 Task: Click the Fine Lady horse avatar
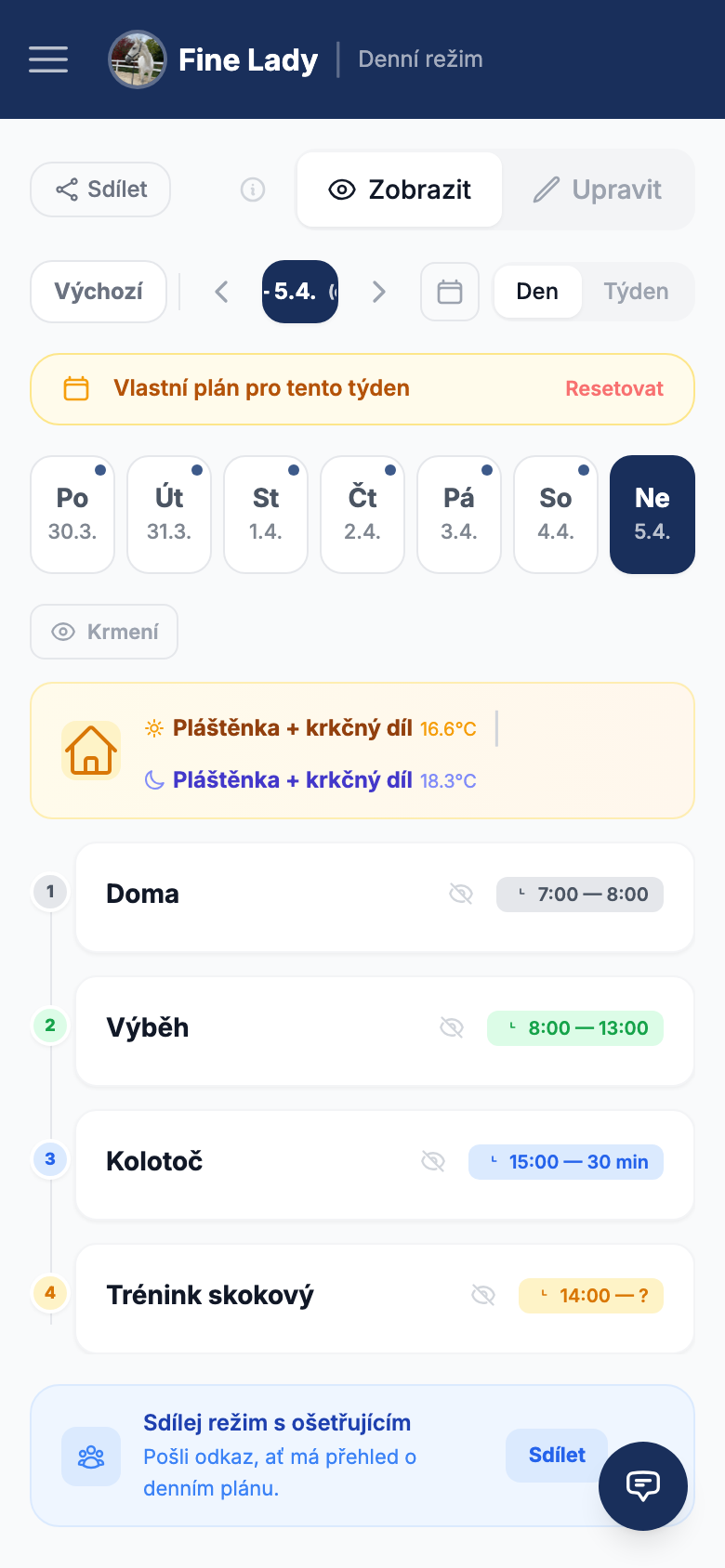[138, 59]
